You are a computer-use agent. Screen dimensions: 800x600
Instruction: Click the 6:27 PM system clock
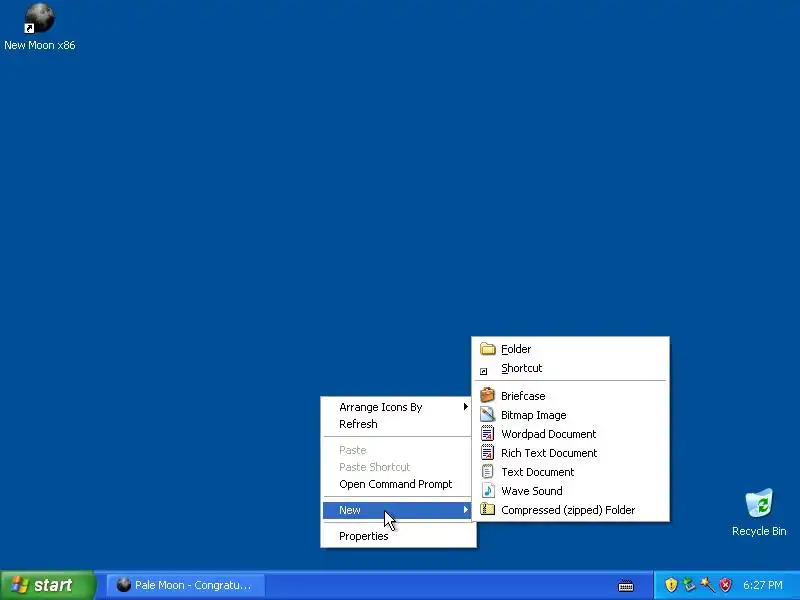(x=763, y=585)
